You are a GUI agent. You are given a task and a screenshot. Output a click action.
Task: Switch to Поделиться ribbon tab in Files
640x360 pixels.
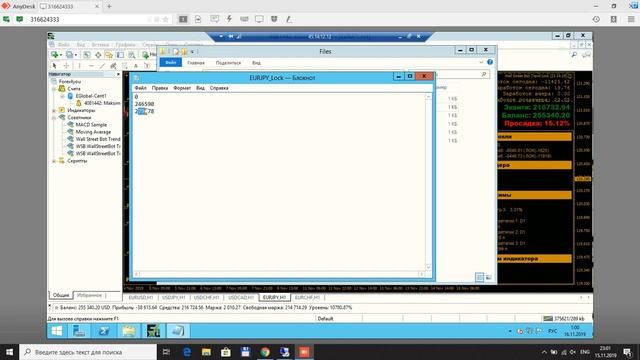[228, 63]
